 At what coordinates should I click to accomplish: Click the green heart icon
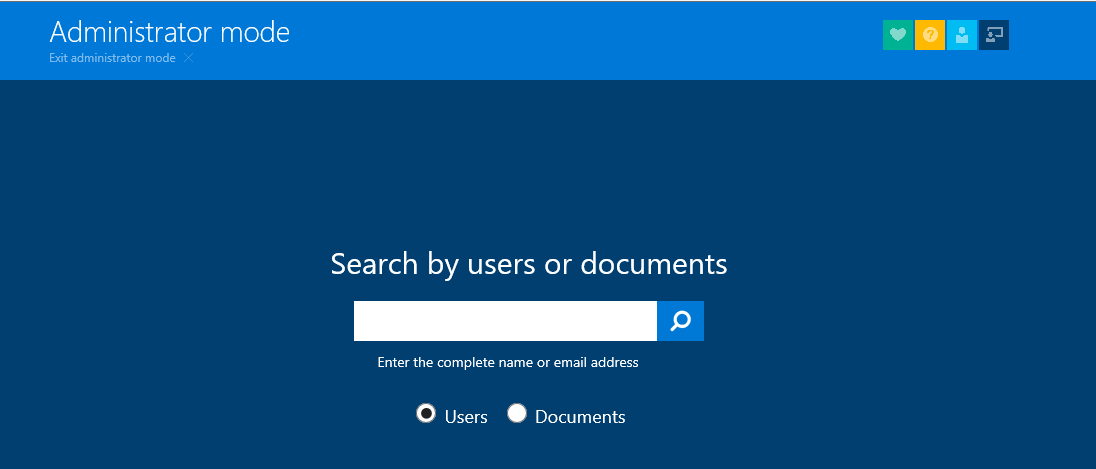tap(898, 35)
